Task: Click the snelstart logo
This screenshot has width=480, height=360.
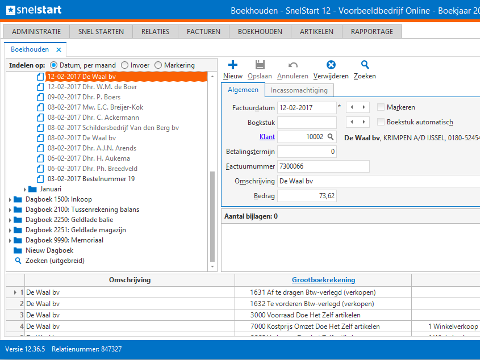Action: (34, 10)
